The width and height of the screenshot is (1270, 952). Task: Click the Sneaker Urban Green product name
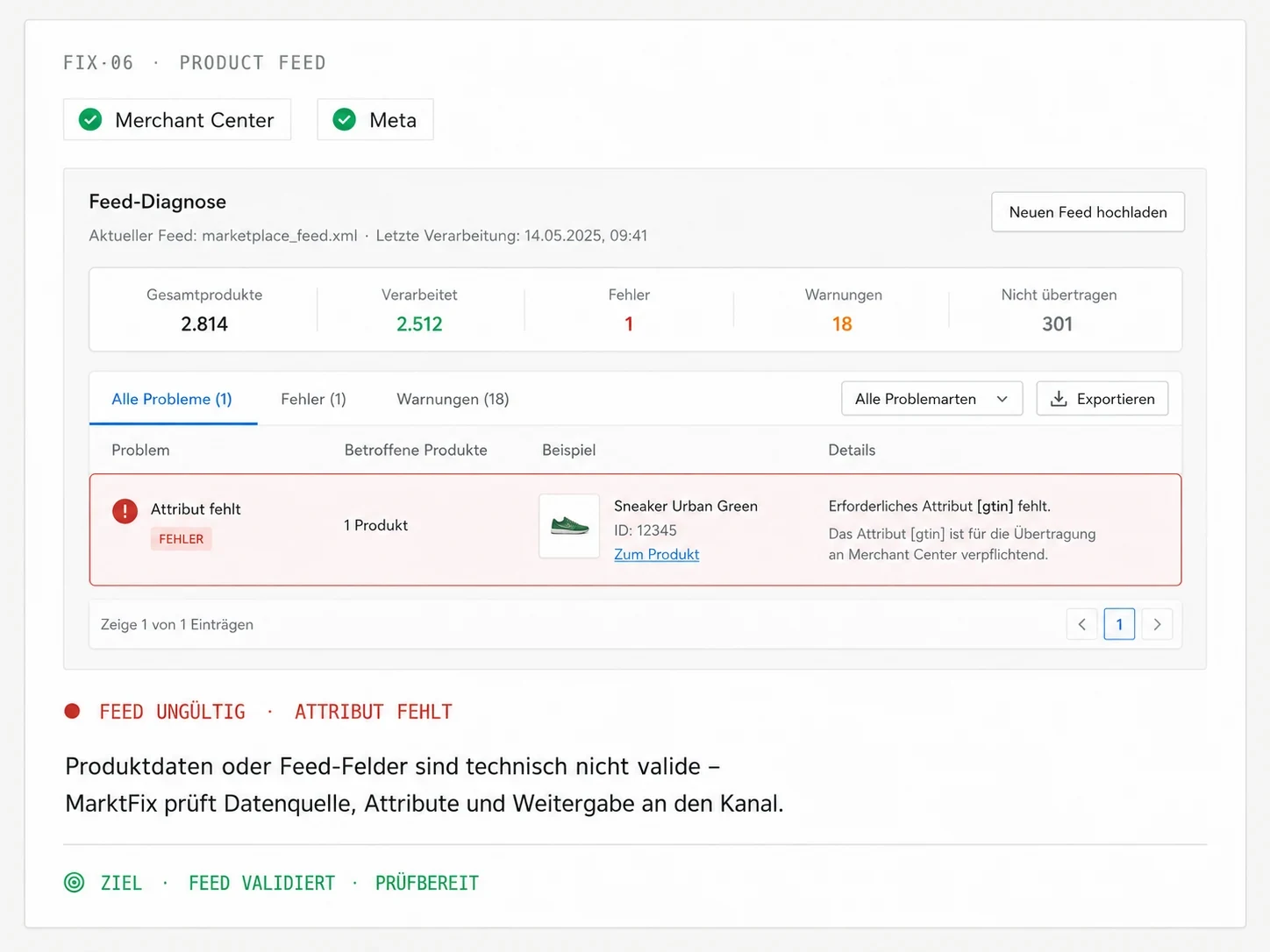coord(686,506)
